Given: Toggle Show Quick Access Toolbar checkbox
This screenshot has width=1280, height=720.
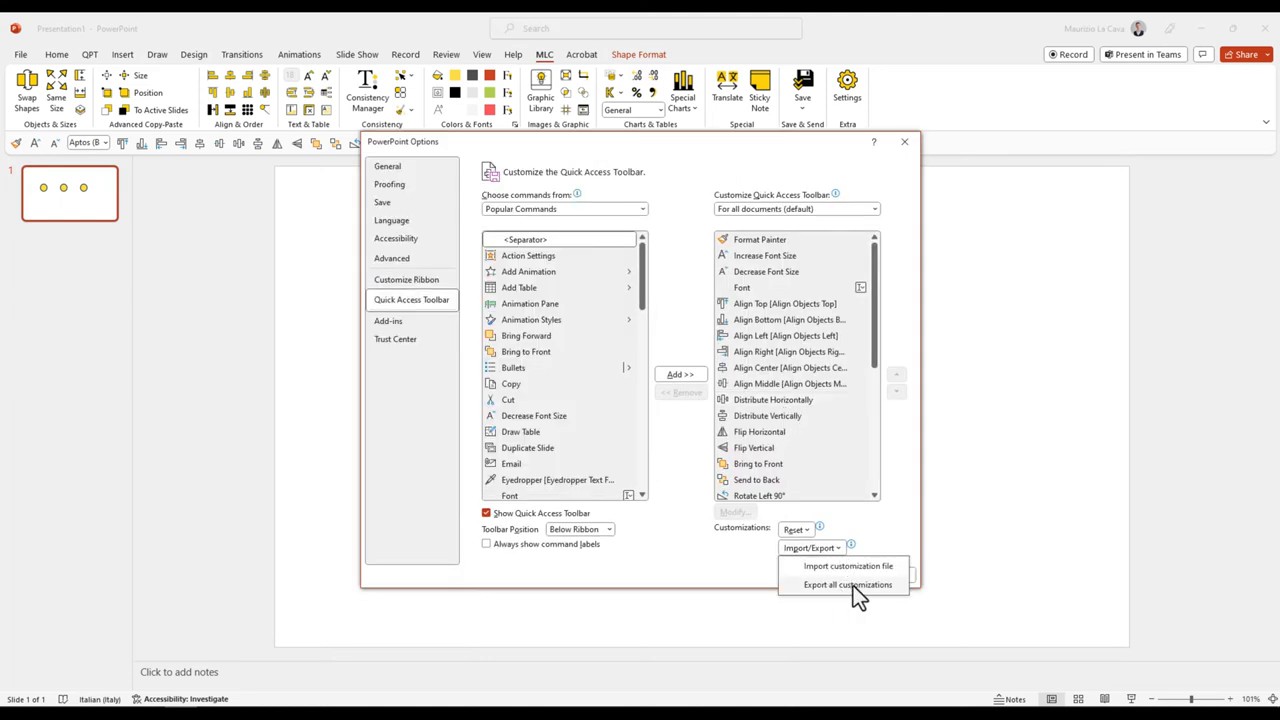Looking at the screenshot, I should coord(487,513).
